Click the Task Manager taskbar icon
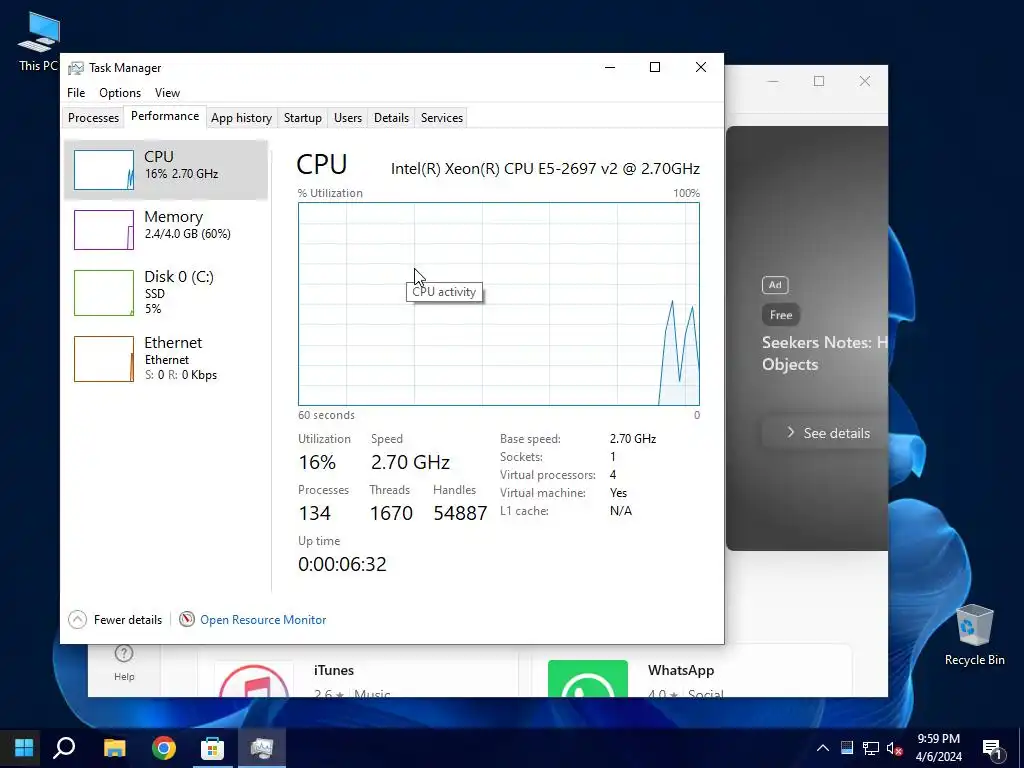The width and height of the screenshot is (1024, 768). coord(261,748)
